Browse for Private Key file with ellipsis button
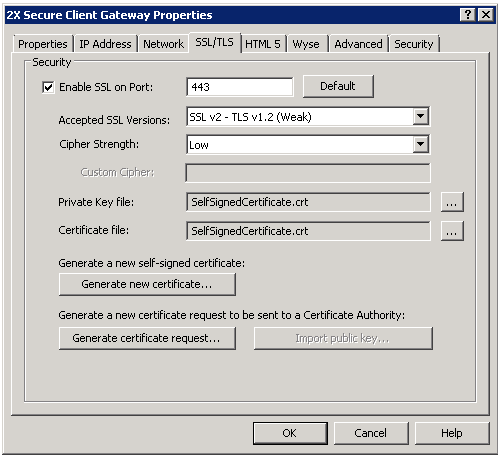This screenshot has height=457, width=501. click(x=452, y=202)
